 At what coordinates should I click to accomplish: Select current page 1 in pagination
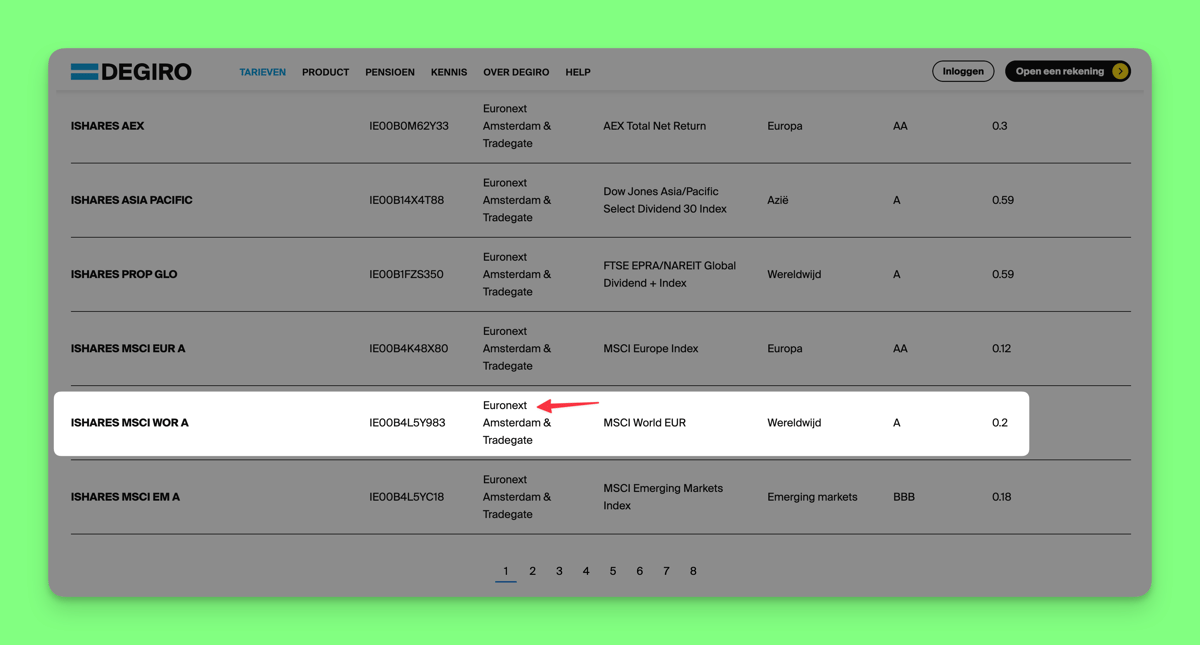tap(506, 571)
